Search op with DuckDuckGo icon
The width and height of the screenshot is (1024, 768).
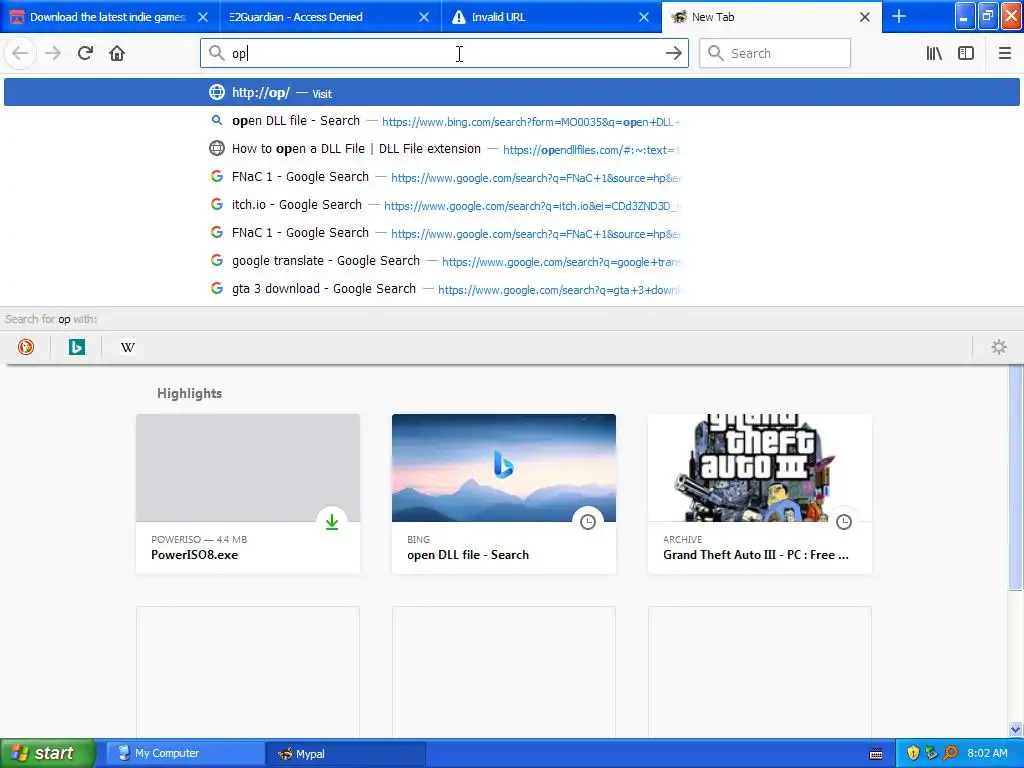(x=26, y=347)
